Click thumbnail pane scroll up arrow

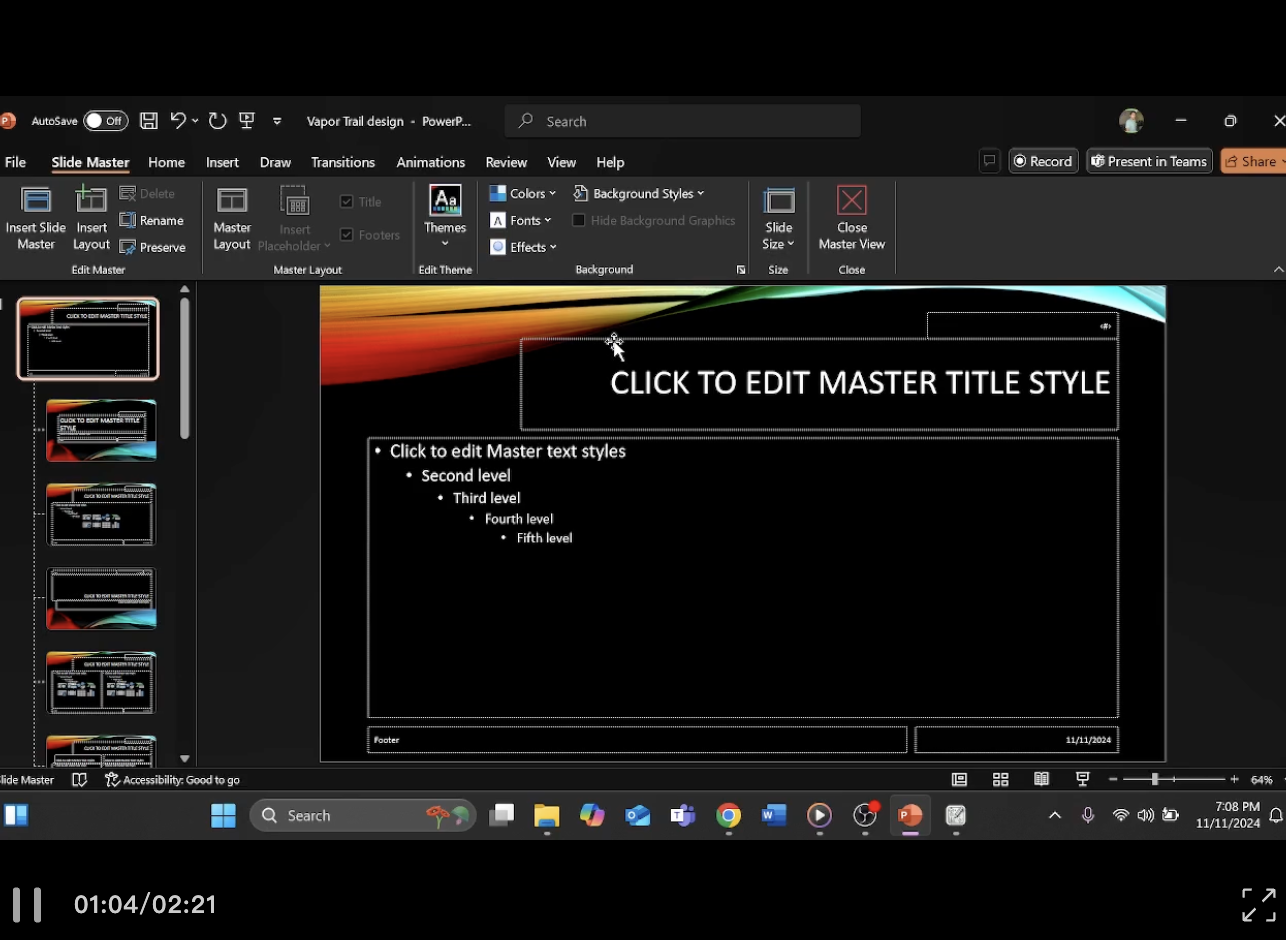click(184, 290)
